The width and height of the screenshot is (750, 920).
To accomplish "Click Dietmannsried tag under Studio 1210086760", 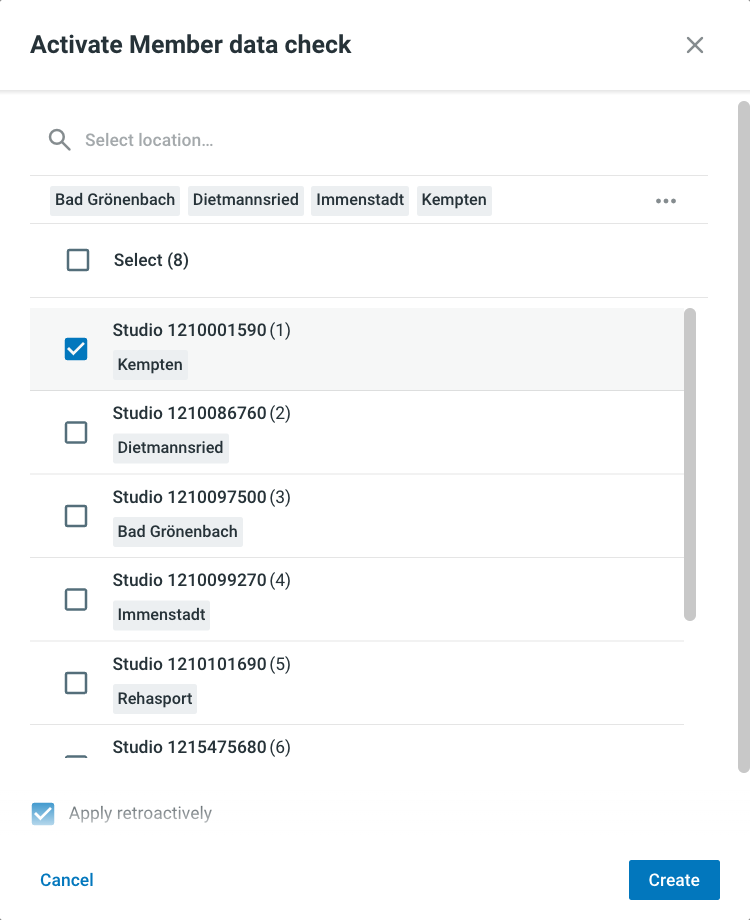I will [x=171, y=448].
